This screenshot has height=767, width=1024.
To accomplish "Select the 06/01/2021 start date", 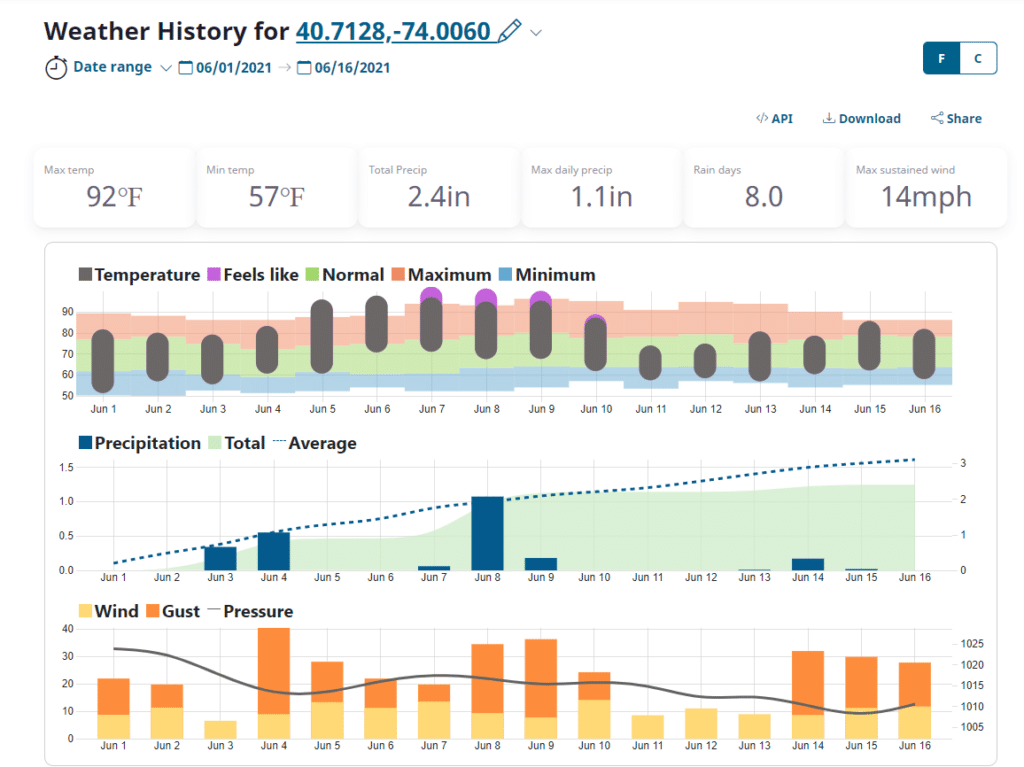I will pyautogui.click(x=232, y=68).
